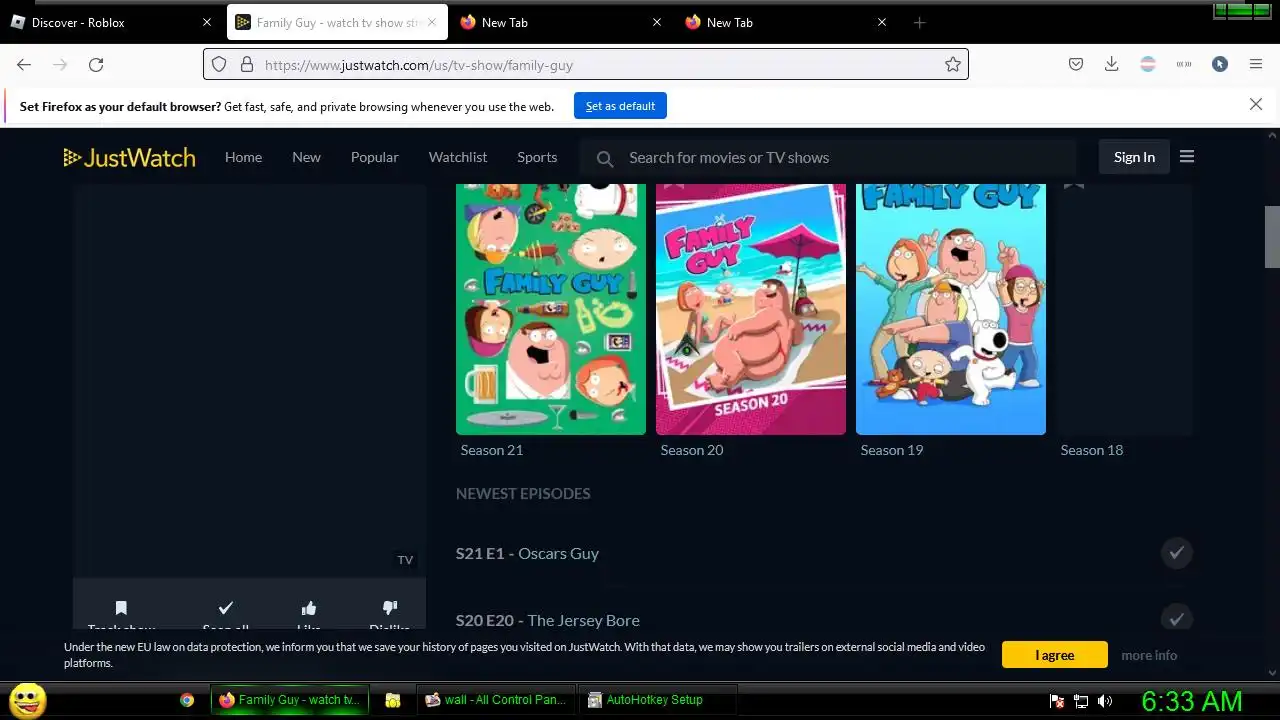Select the Family Guy browser tab
The image size is (1280, 720).
(336, 22)
